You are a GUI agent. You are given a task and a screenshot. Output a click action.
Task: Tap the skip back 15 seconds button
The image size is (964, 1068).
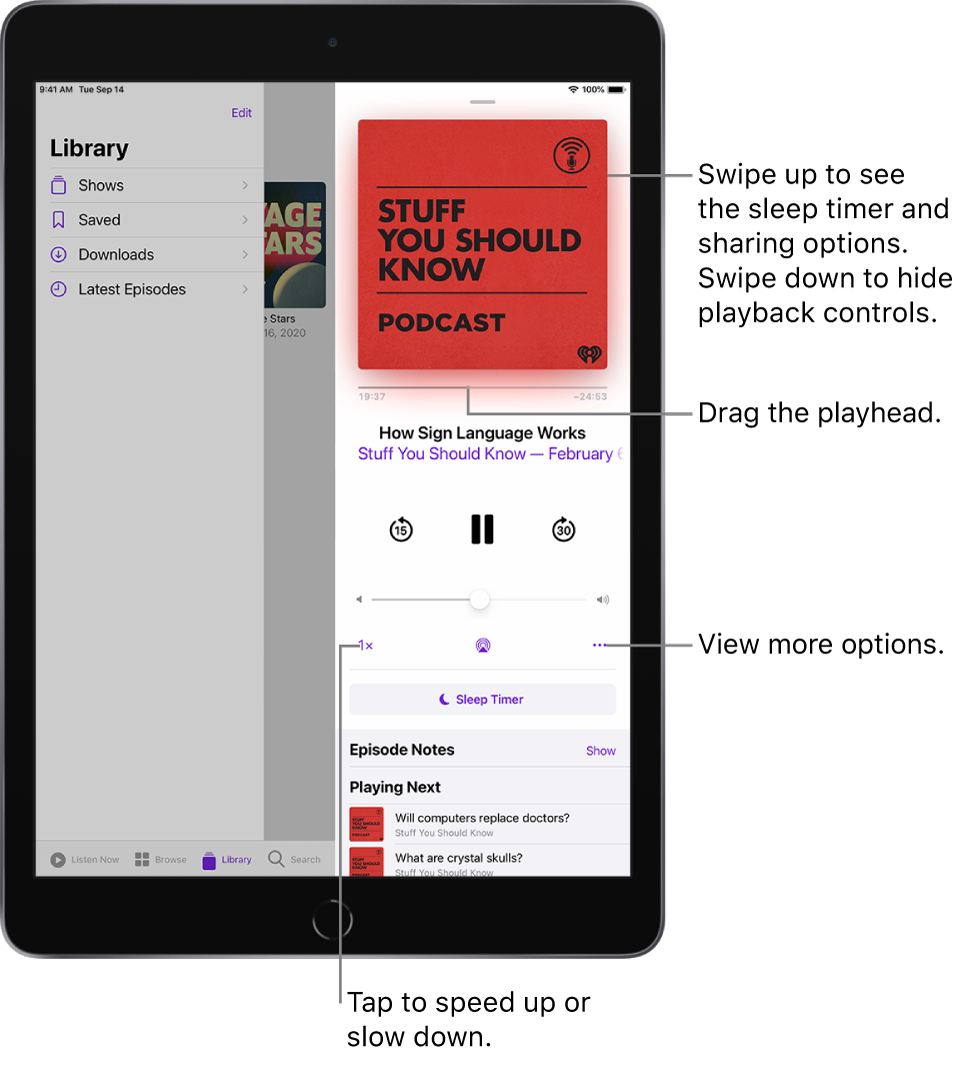[401, 529]
